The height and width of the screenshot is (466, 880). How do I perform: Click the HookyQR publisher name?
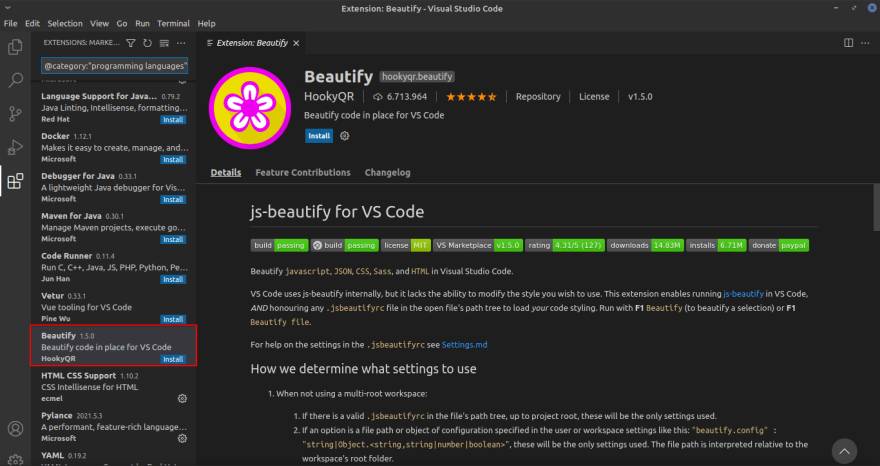329,97
